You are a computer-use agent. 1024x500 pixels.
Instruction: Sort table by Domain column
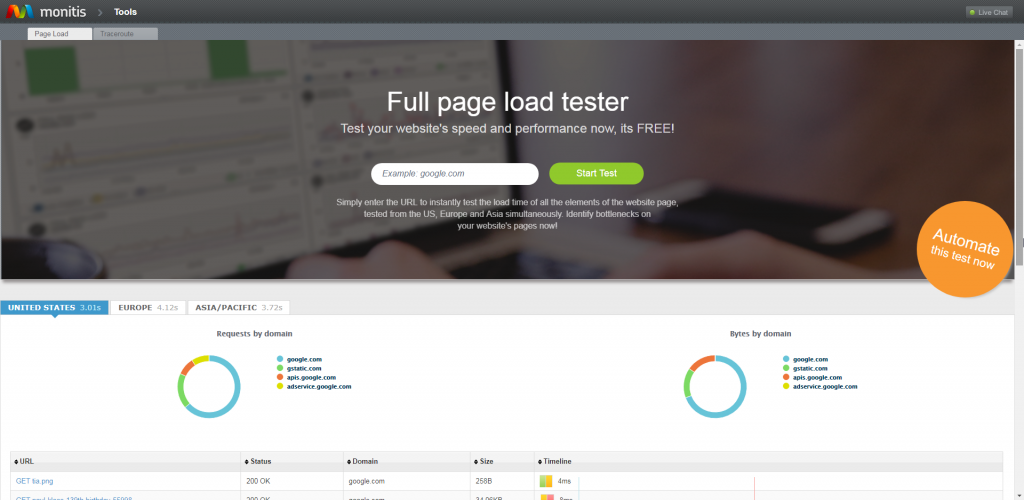(364, 462)
